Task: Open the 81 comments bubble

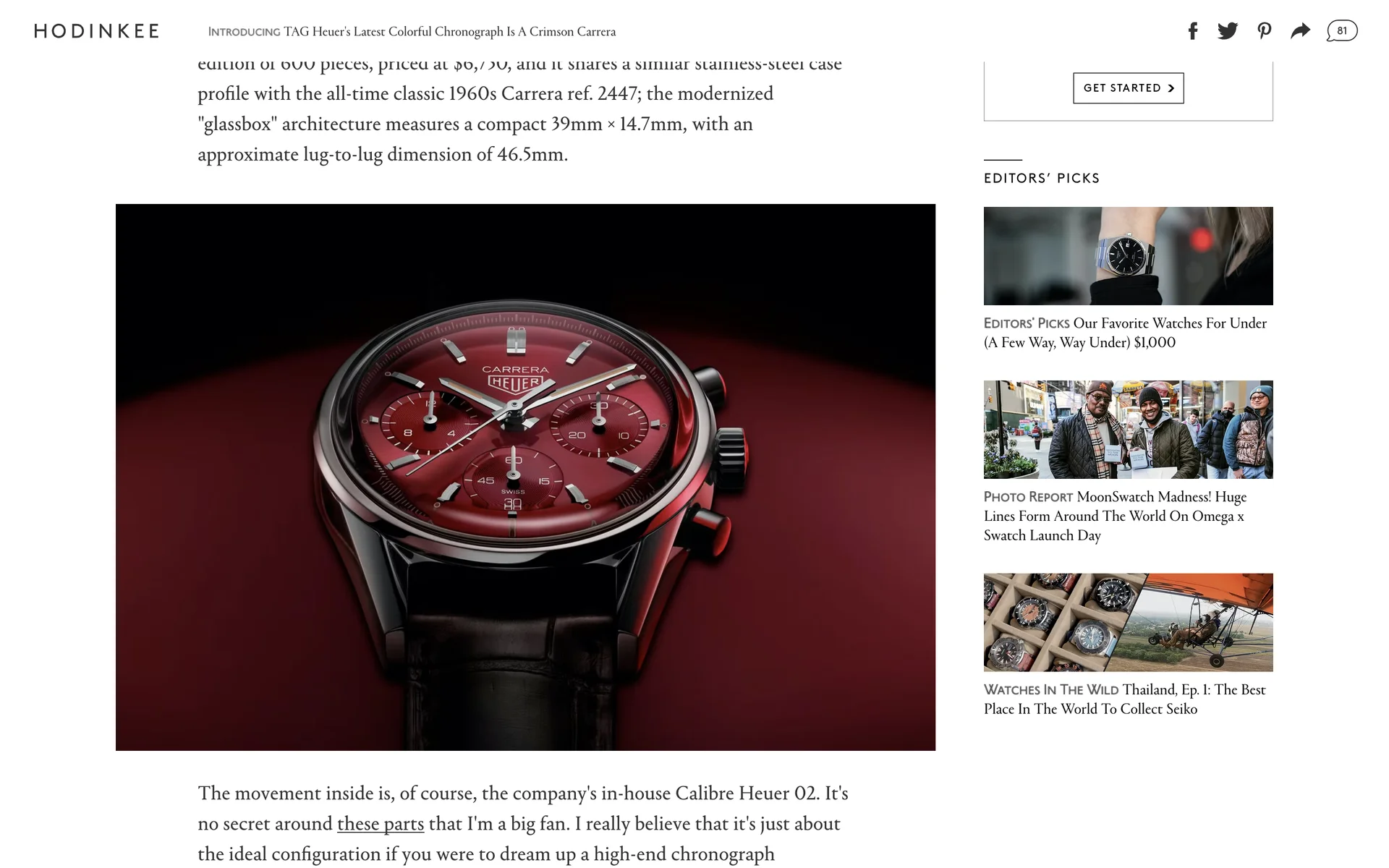Action: click(x=1341, y=31)
